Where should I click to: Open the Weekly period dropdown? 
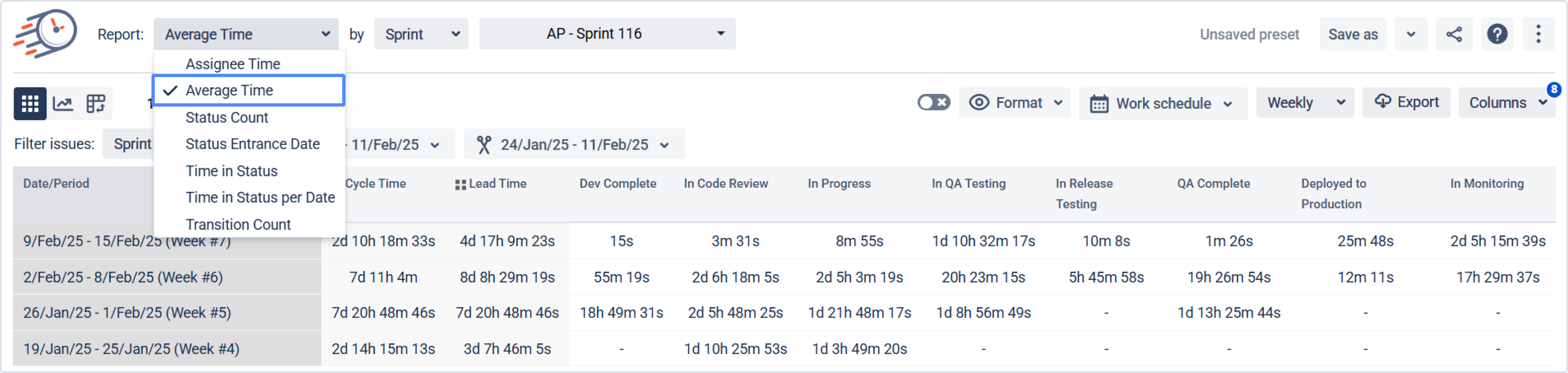[x=1304, y=102]
